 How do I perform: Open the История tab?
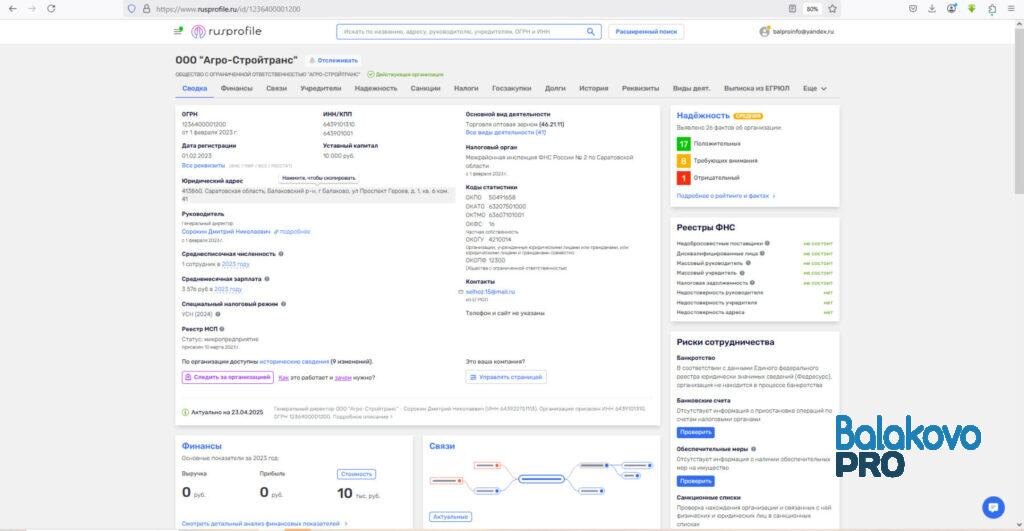(x=594, y=88)
